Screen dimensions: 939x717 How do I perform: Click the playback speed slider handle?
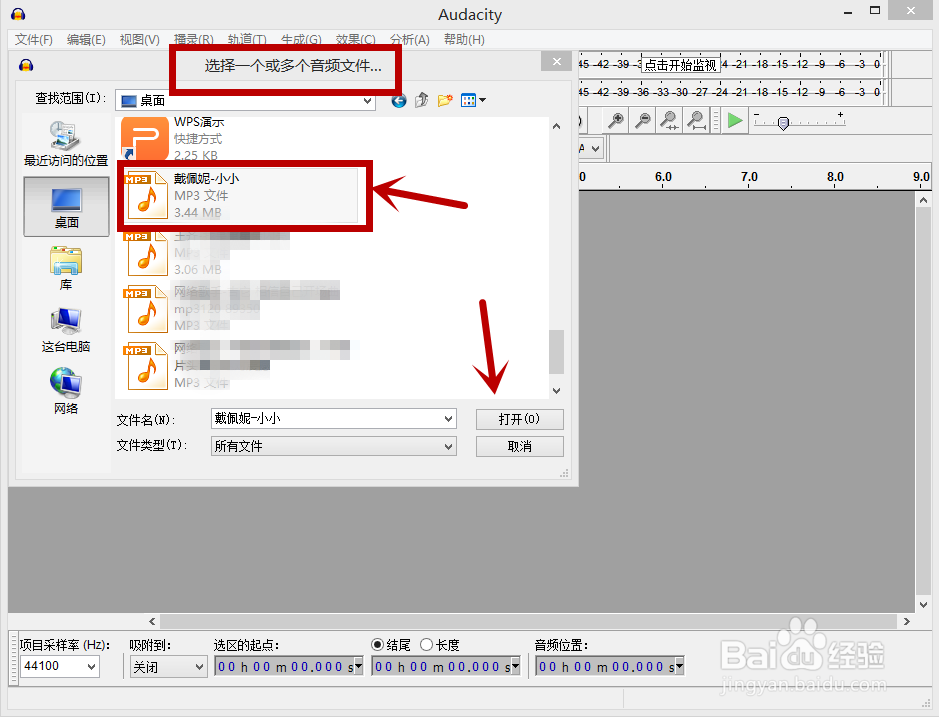783,123
